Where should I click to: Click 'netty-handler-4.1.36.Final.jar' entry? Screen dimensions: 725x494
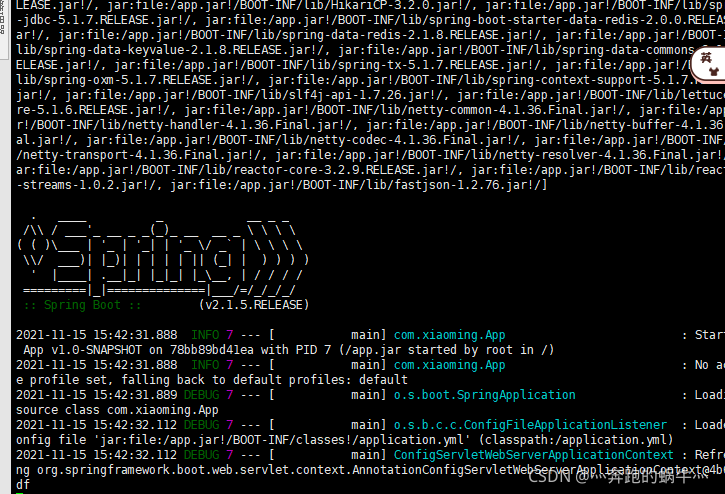coord(233,125)
